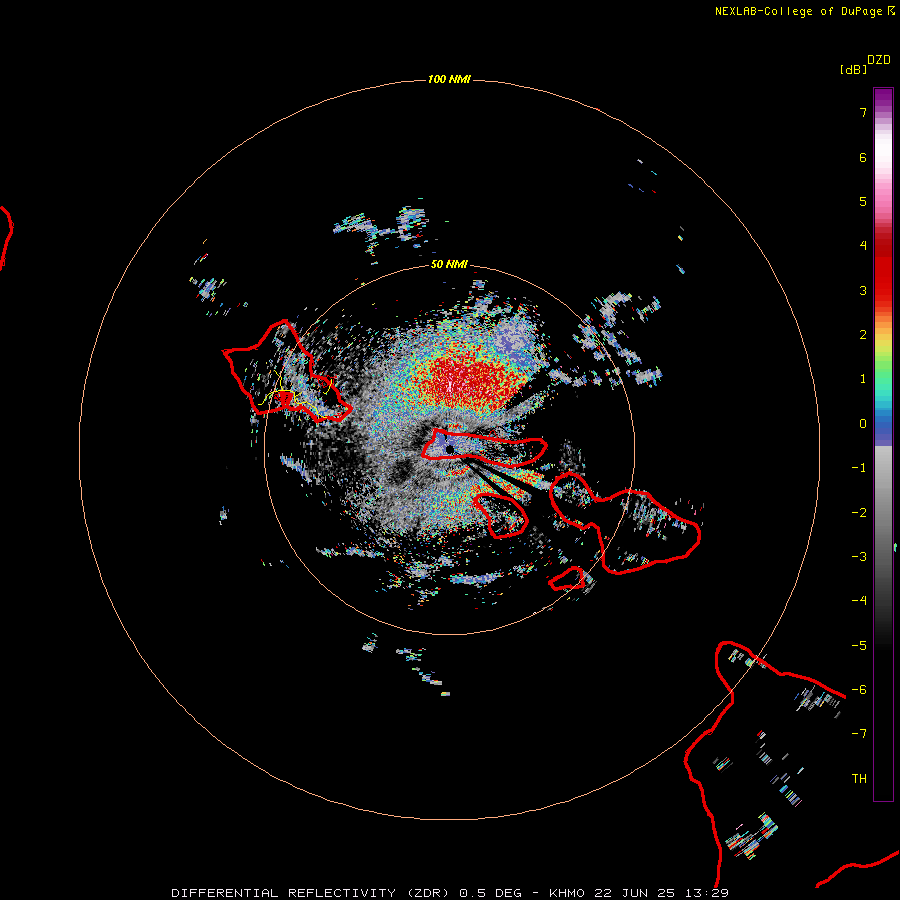Click the -6 dB legend tick label

coord(859,690)
